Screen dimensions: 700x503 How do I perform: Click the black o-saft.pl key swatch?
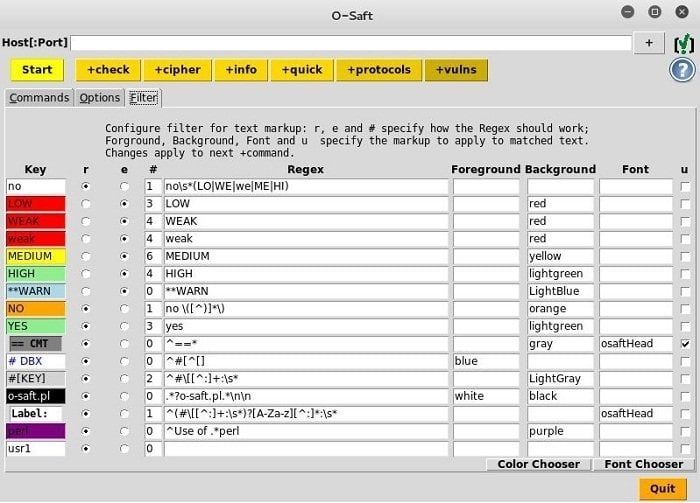click(x=36, y=396)
